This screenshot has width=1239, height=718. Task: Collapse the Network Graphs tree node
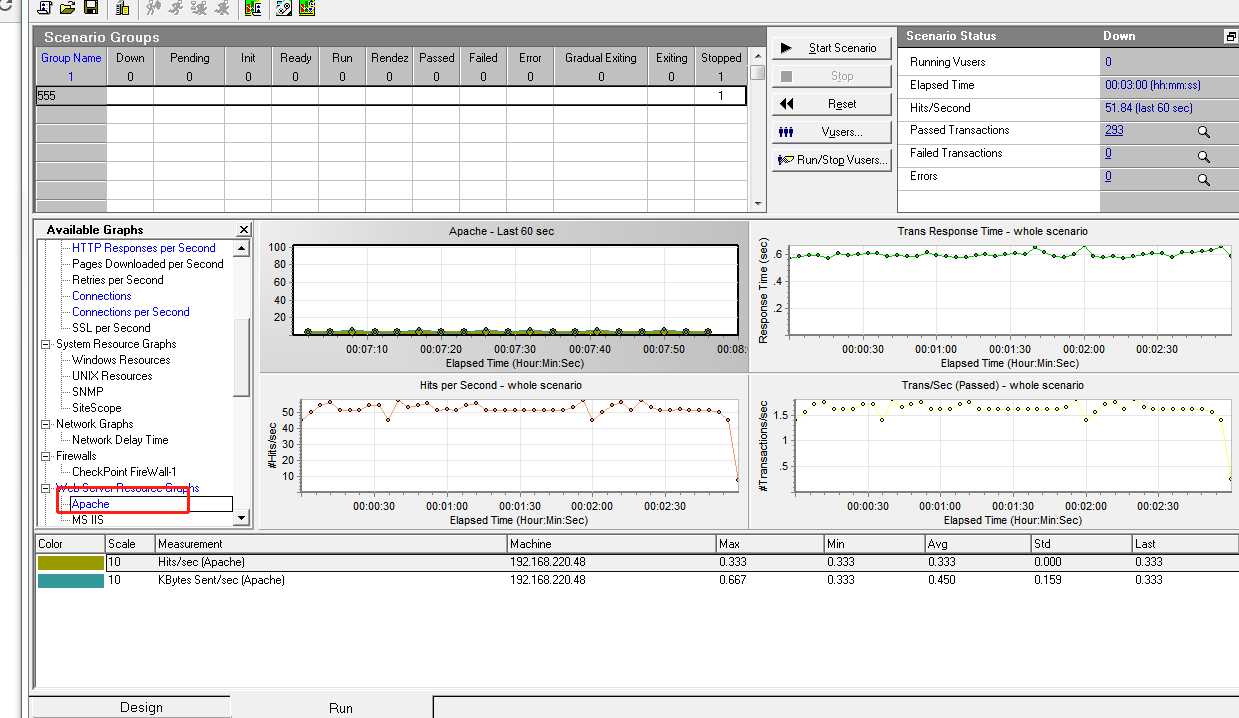(x=46, y=424)
